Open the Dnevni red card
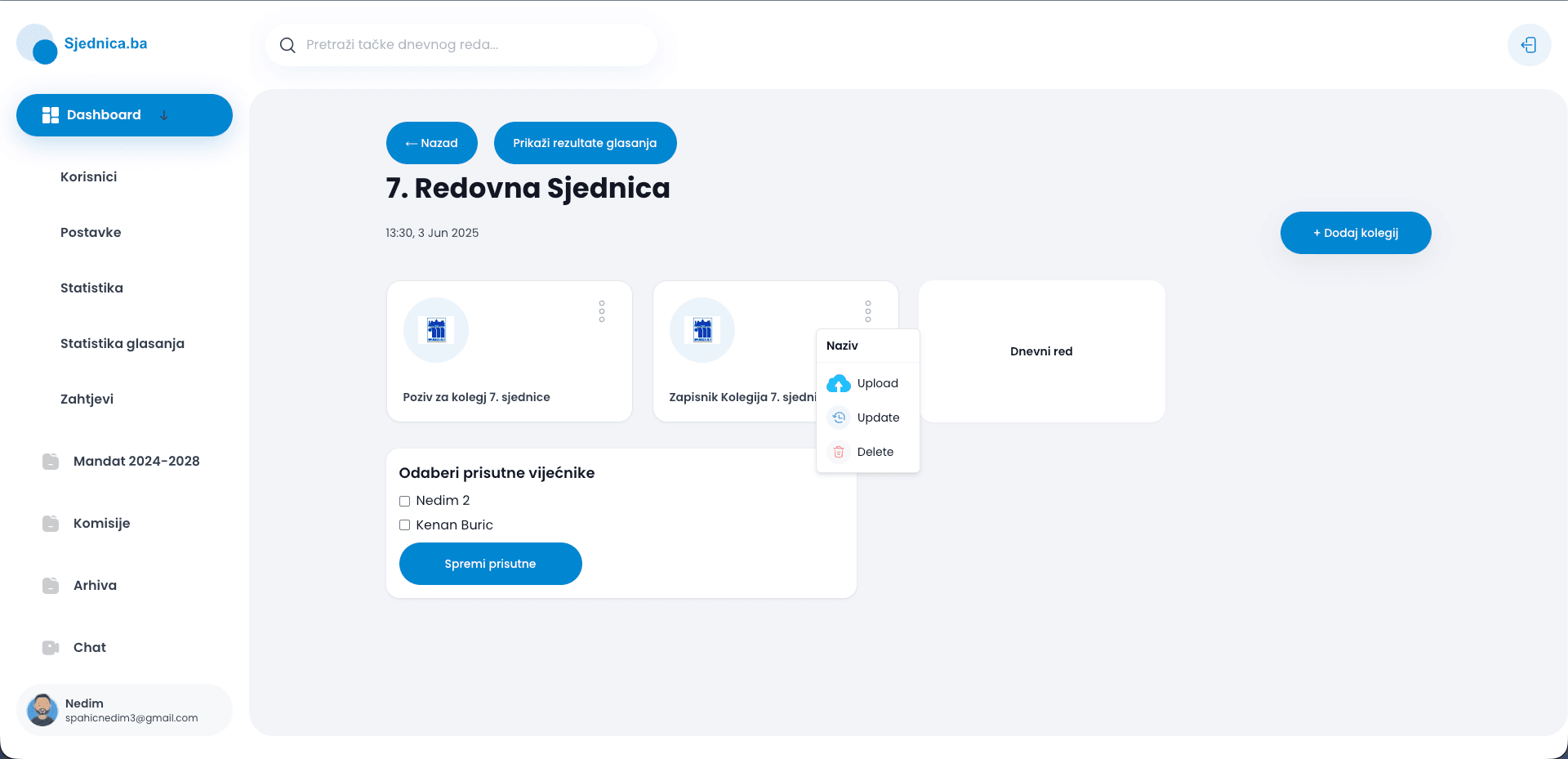This screenshot has height=759, width=1568. 1041,351
